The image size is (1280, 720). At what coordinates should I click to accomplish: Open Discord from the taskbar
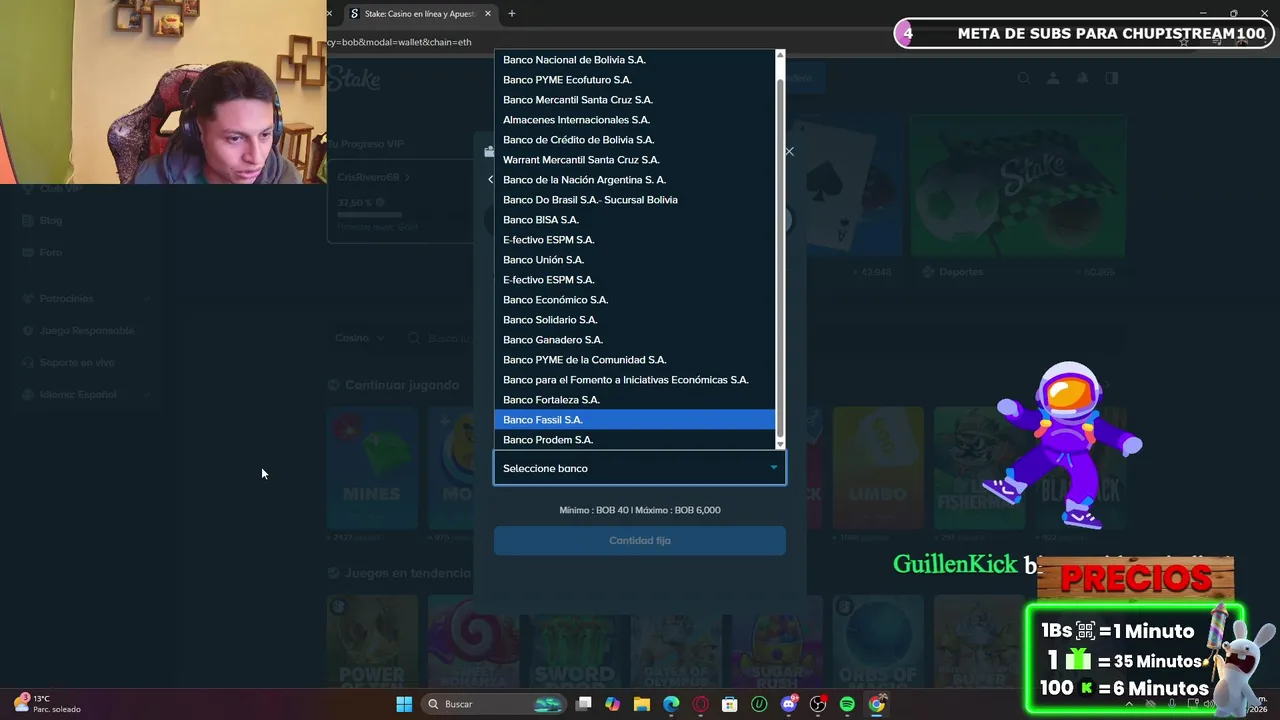point(789,704)
